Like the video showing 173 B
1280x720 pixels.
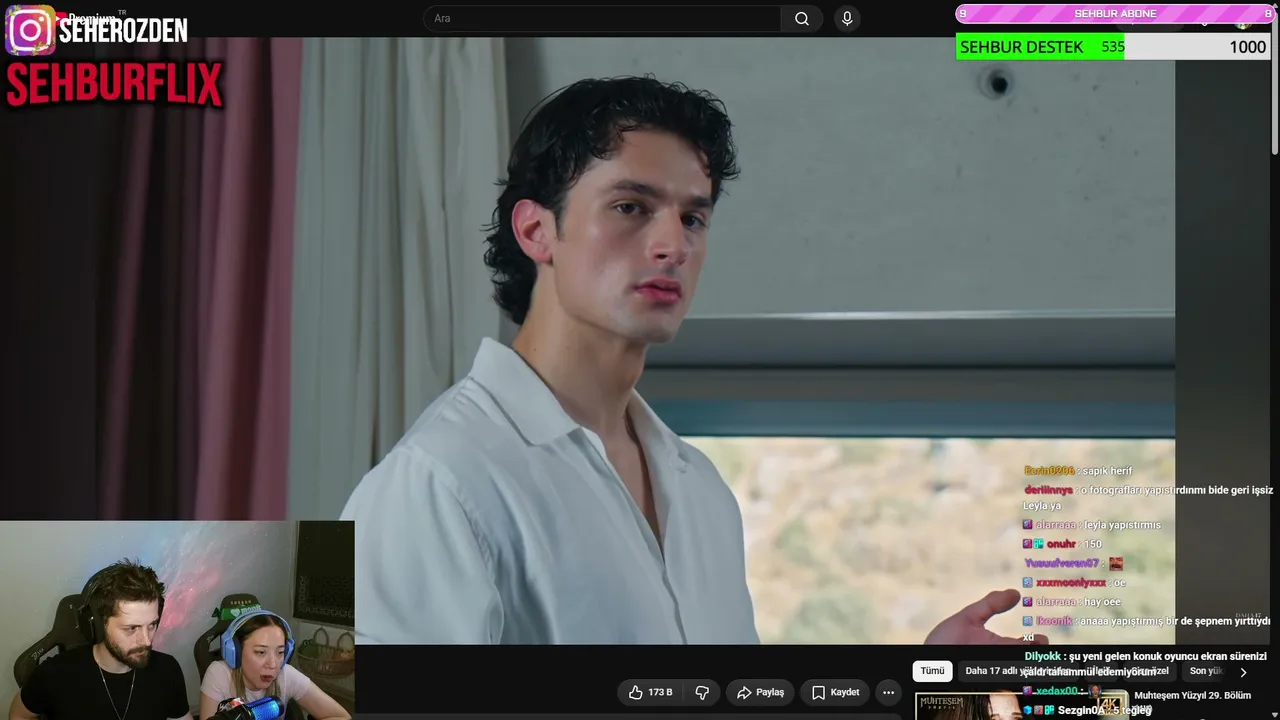[x=650, y=692]
